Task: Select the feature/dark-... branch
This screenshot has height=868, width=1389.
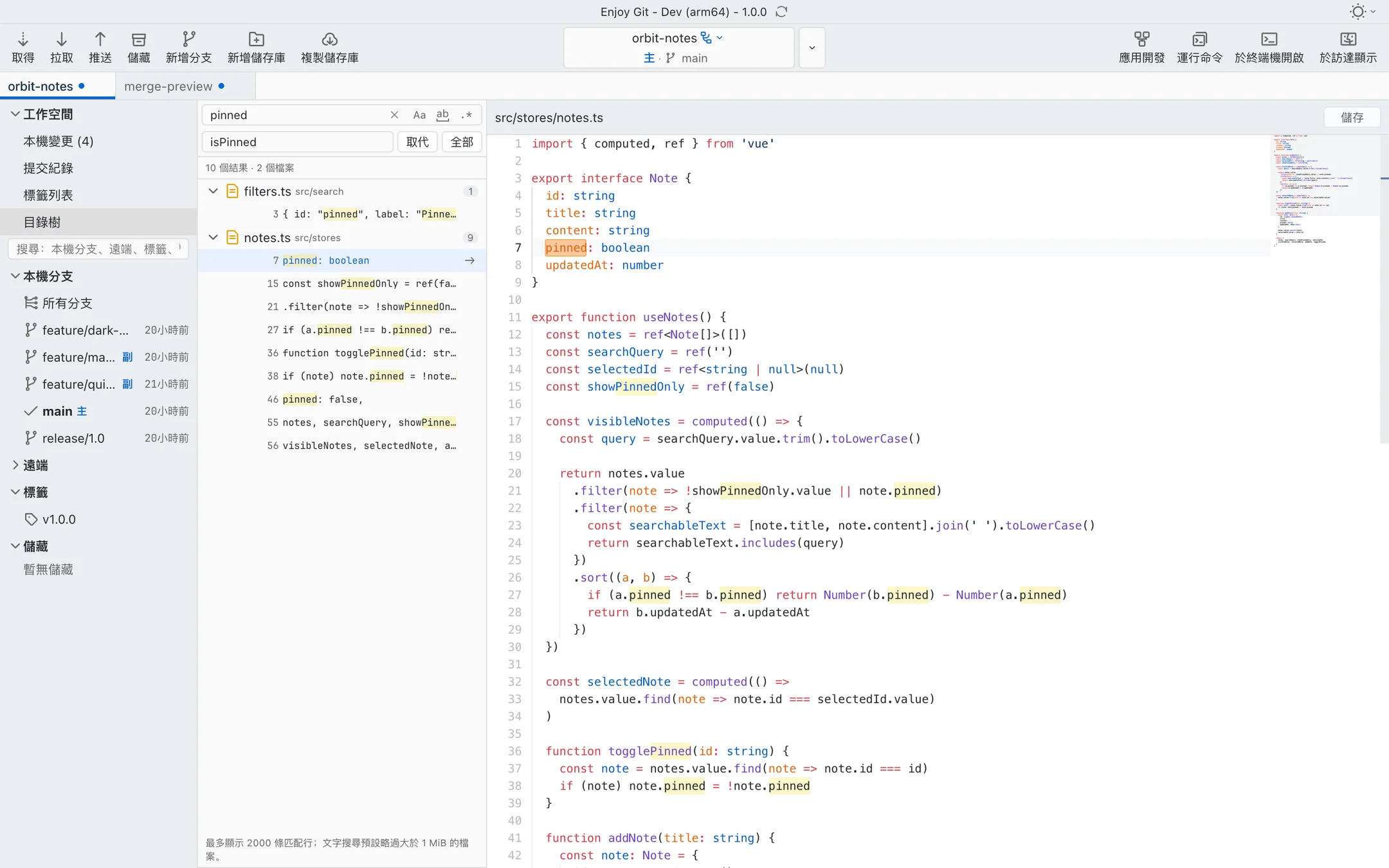Action: [x=98, y=330]
